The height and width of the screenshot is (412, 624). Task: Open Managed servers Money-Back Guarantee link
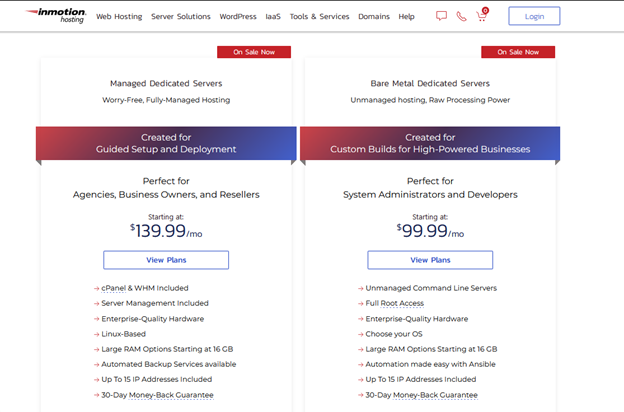[x=171, y=395]
